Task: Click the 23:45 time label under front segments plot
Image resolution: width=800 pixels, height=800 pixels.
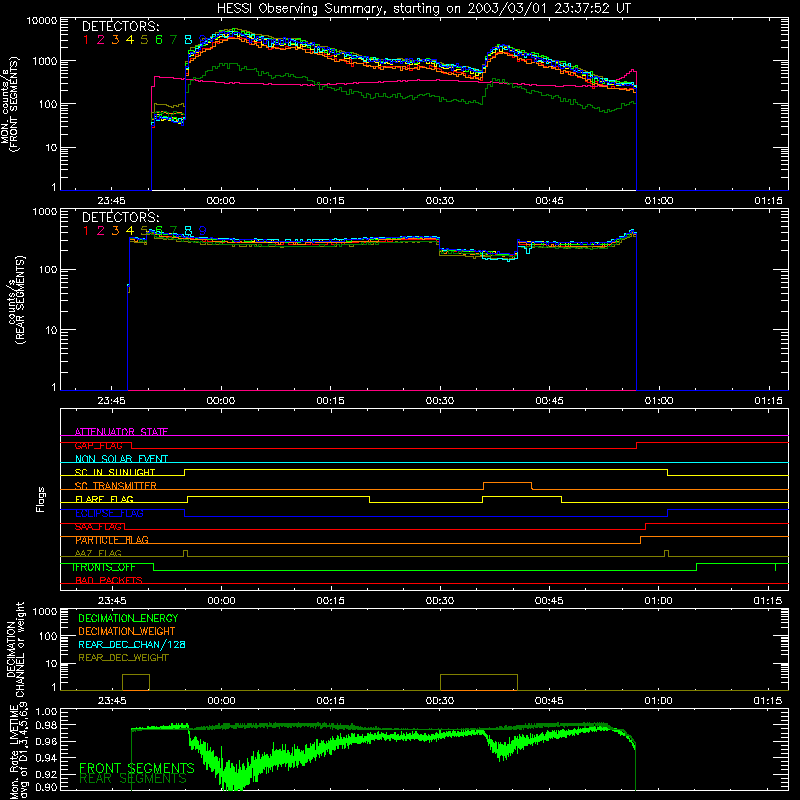Action: 111,201
